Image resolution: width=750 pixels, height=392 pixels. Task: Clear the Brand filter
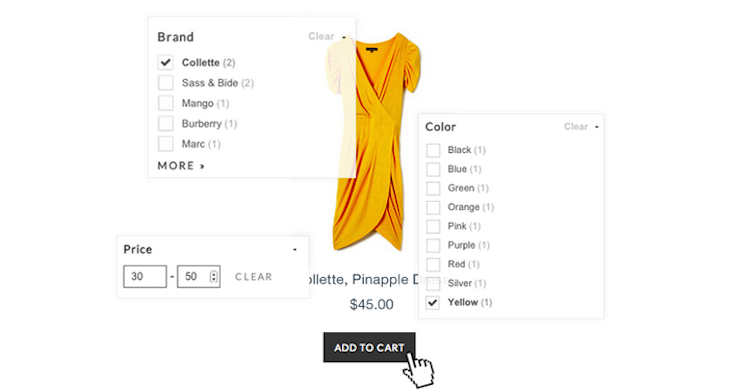(x=321, y=36)
